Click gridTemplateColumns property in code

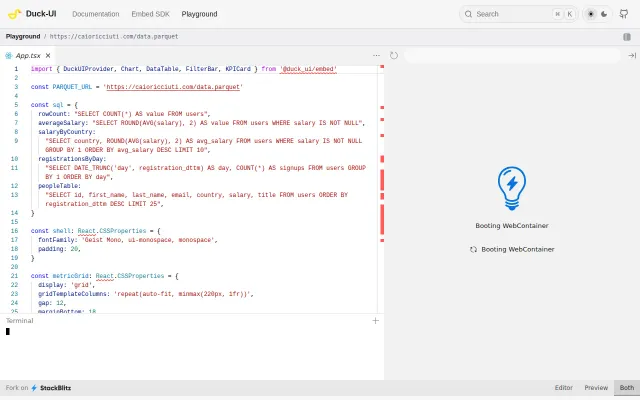[x=74, y=294]
